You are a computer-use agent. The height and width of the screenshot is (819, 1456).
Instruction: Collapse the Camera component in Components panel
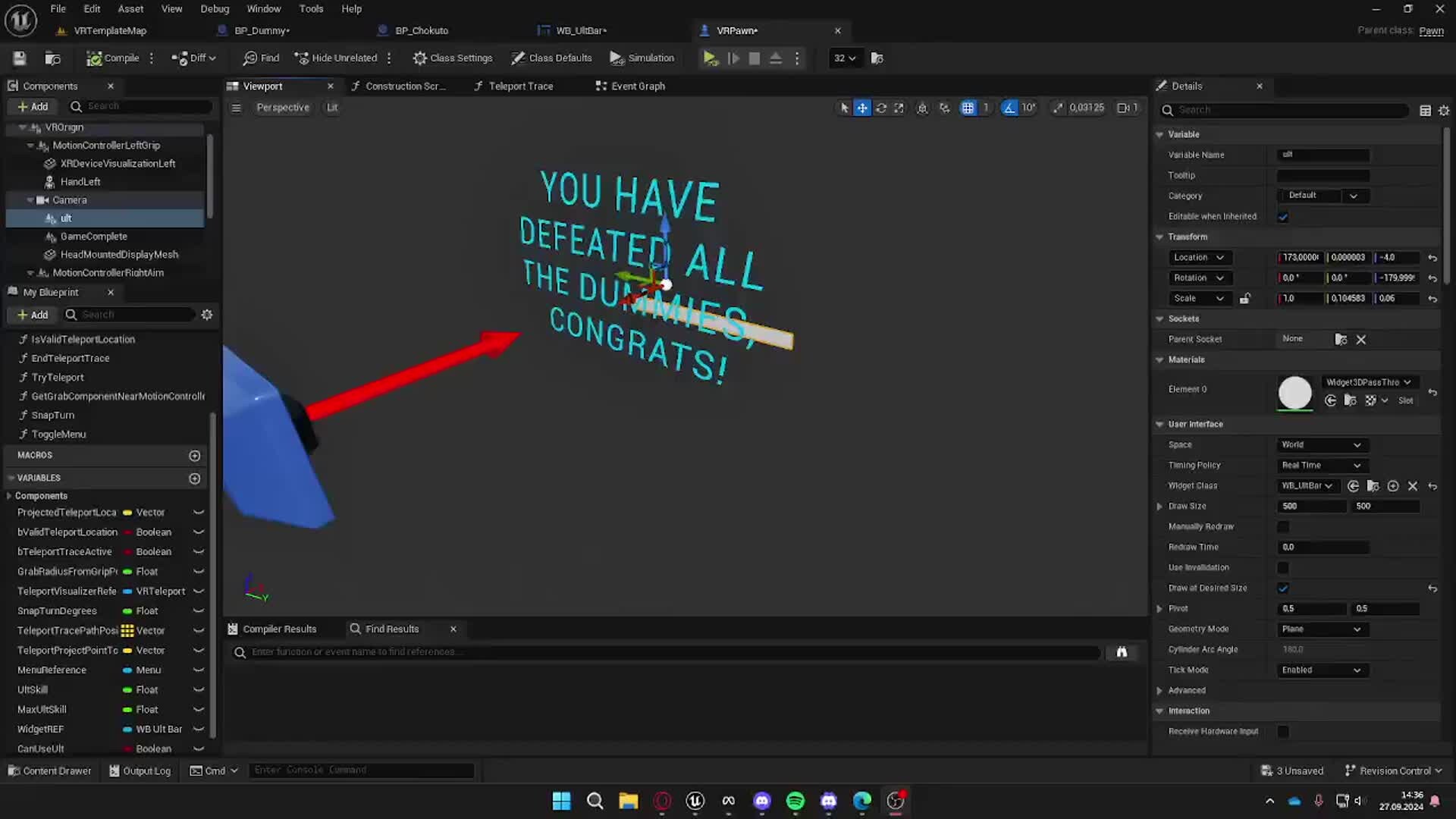click(31, 199)
